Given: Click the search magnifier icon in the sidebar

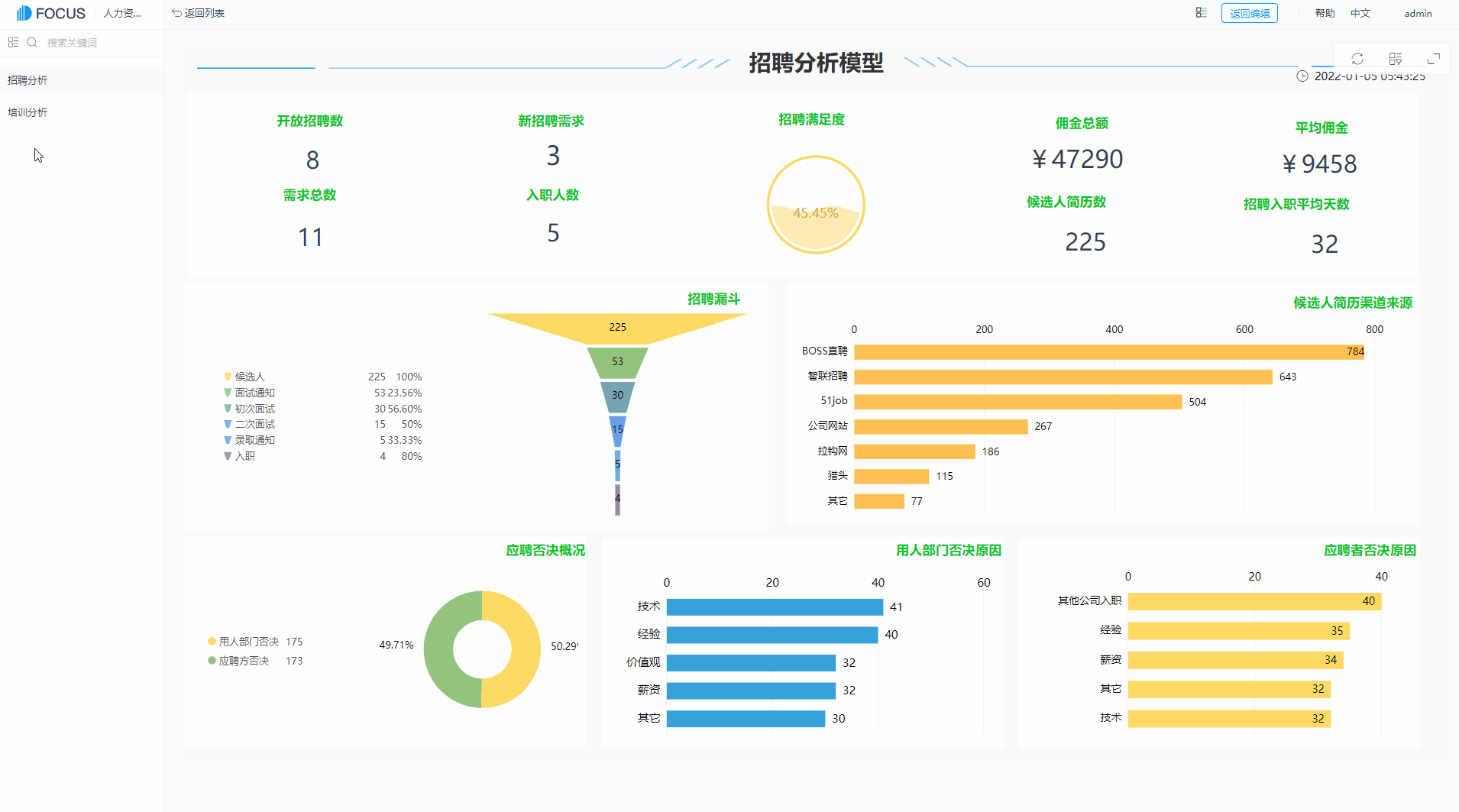Looking at the screenshot, I should pos(32,42).
